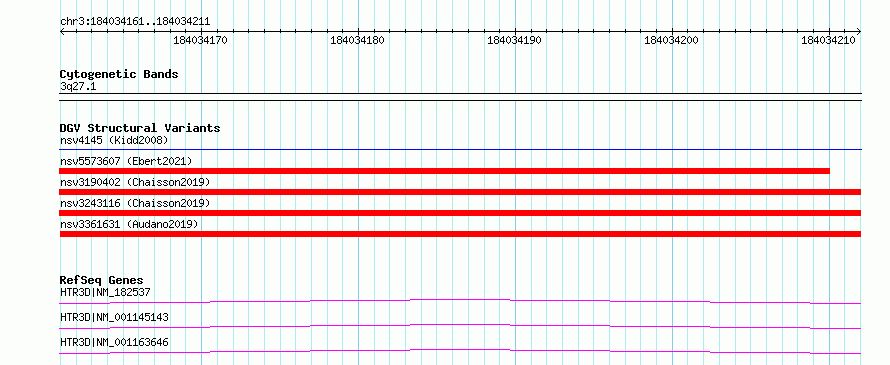Click the chr3:184034161..184034211 region label
This screenshot has height=365, width=890.
click(x=135, y=22)
